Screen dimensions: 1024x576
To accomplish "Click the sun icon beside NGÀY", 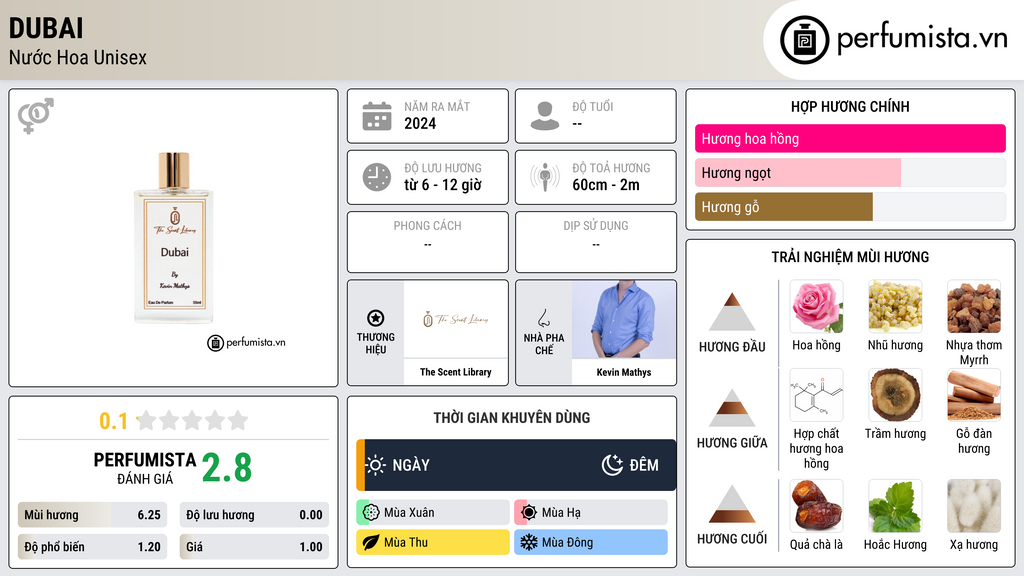I will [x=376, y=465].
